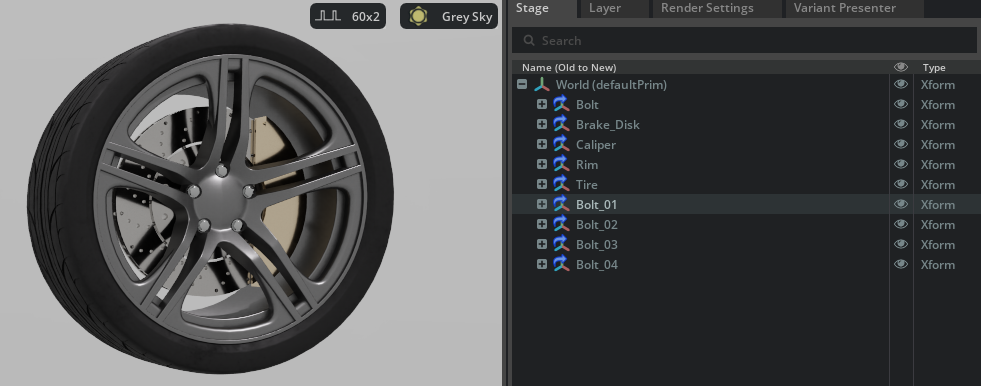Click the Bolt_03 xform icon
The width and height of the screenshot is (981, 386).
tap(561, 245)
